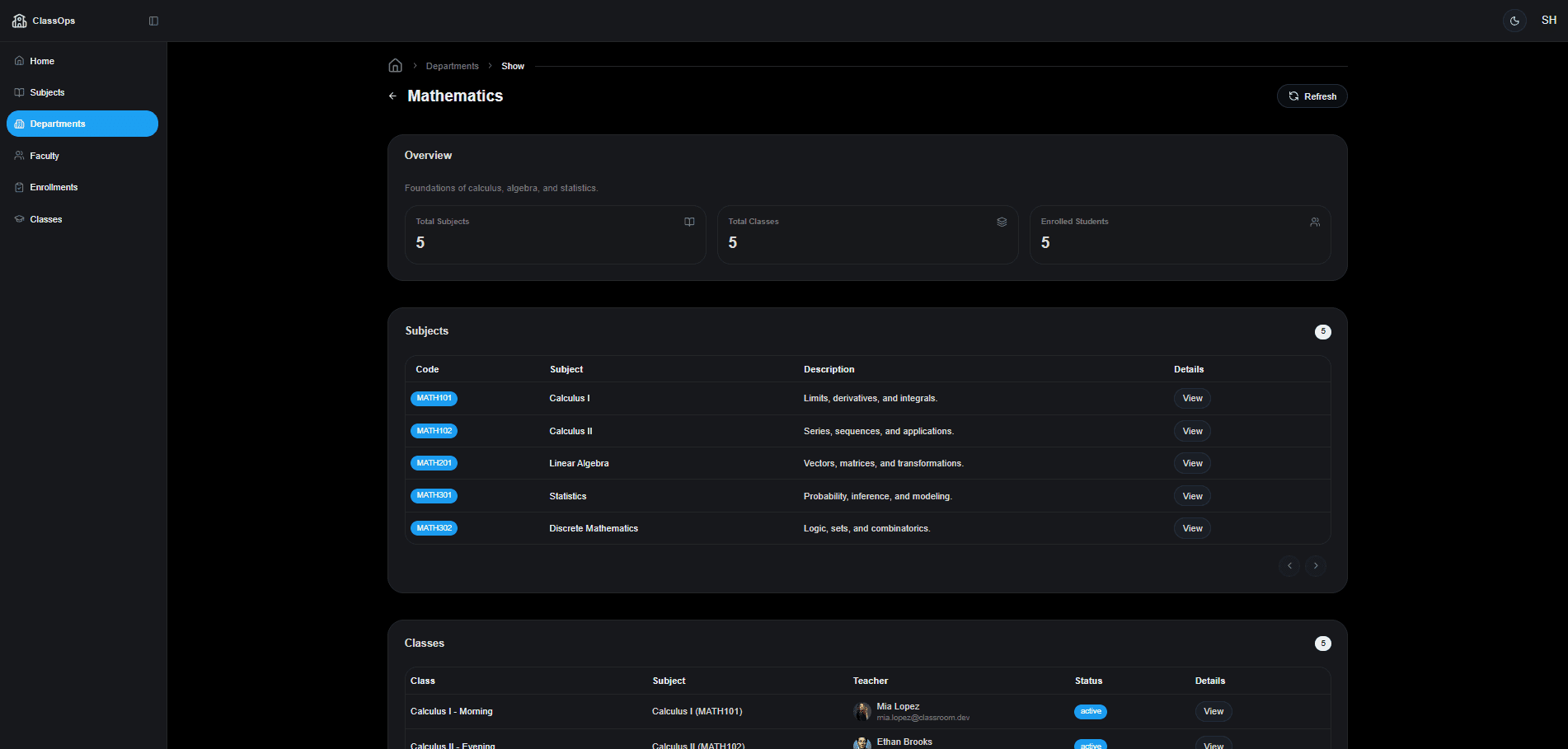
Task: Click the MATH101 code badge
Action: tap(434, 398)
